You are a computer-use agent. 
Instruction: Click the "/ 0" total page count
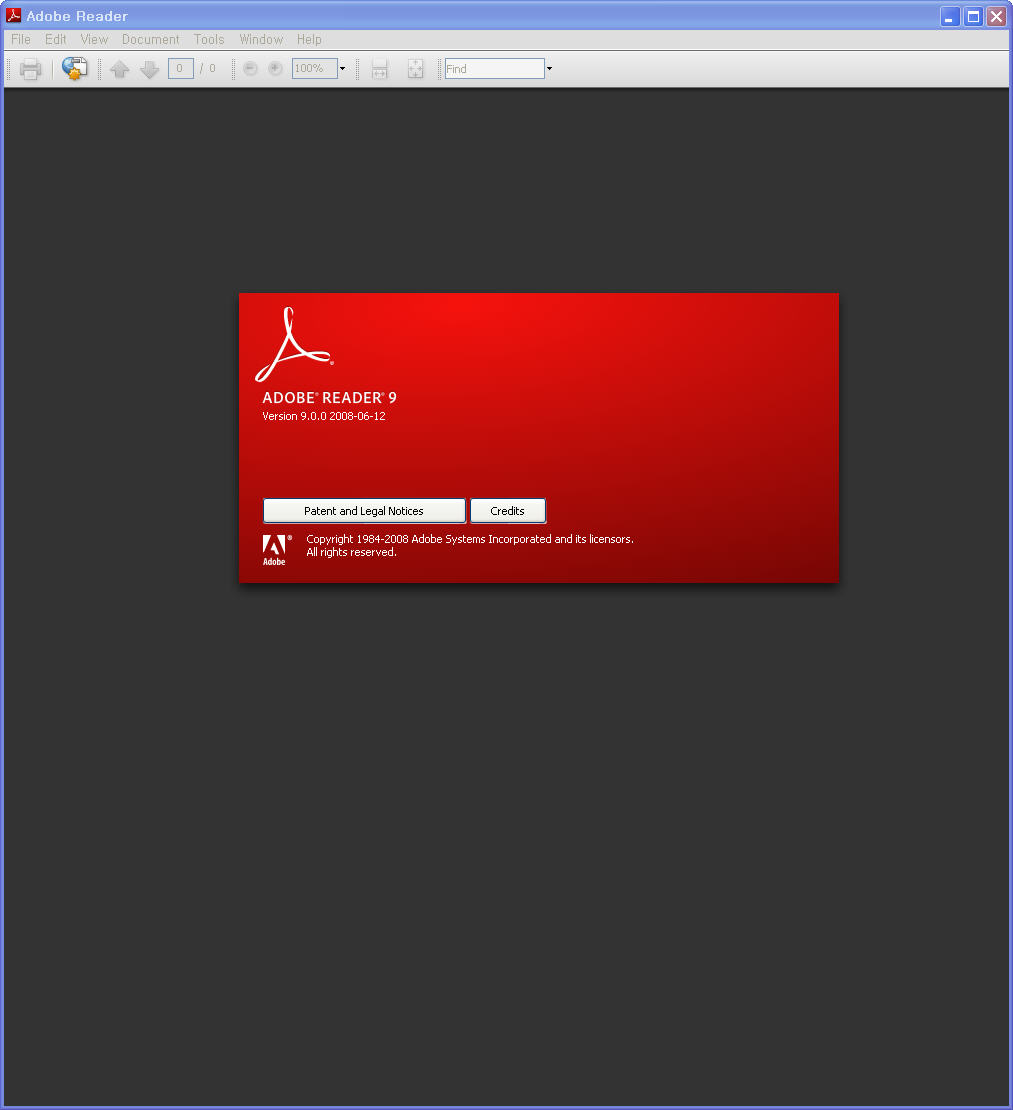click(207, 69)
